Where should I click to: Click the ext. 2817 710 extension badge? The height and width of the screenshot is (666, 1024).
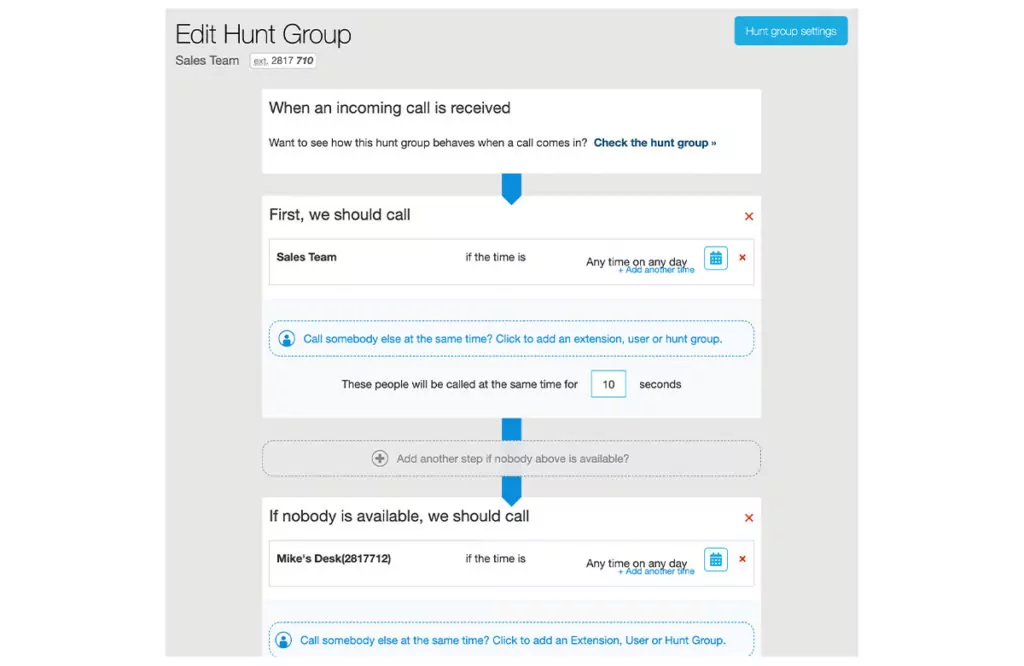[283, 61]
